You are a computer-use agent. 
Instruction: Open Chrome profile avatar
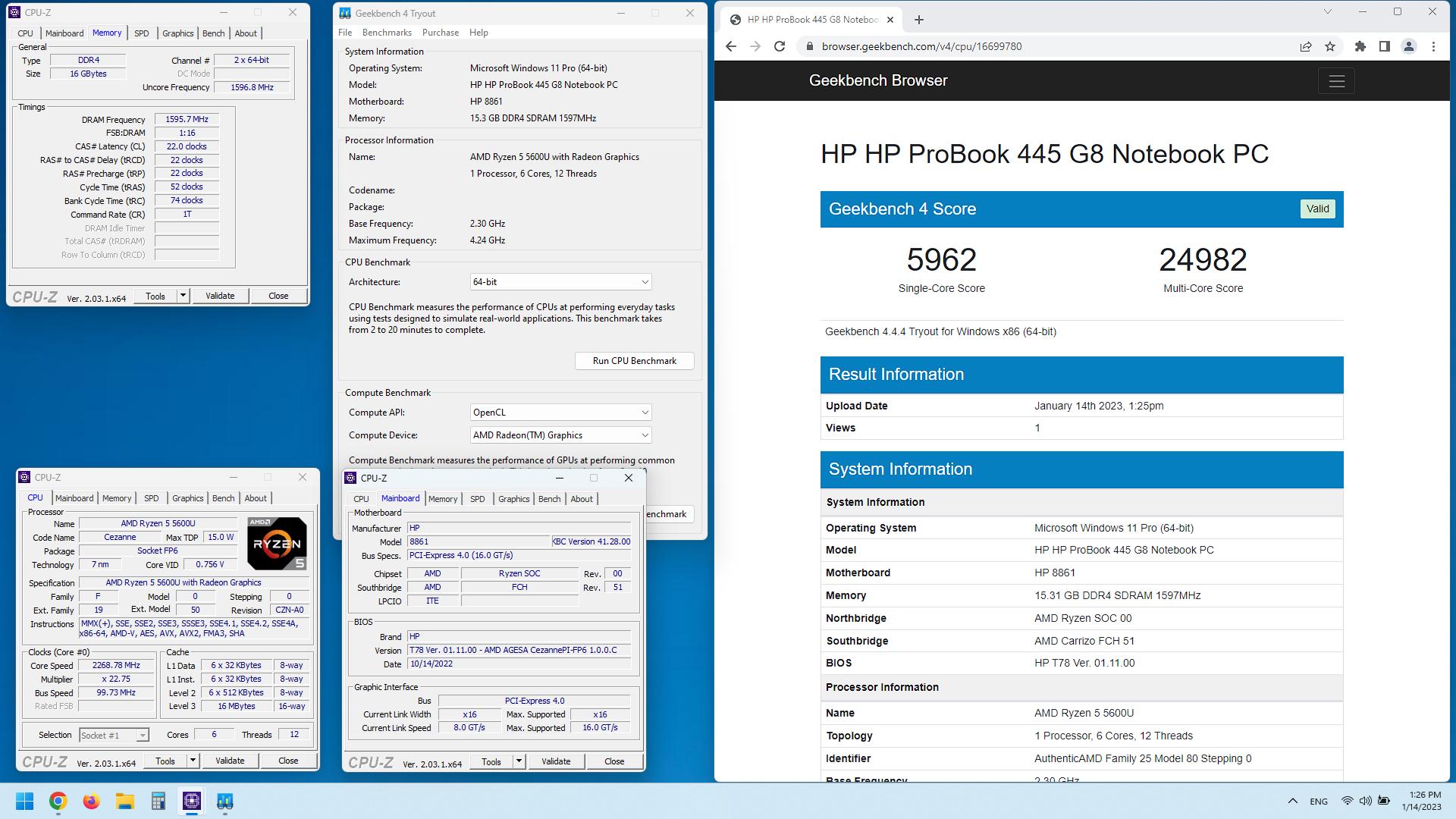[1409, 46]
